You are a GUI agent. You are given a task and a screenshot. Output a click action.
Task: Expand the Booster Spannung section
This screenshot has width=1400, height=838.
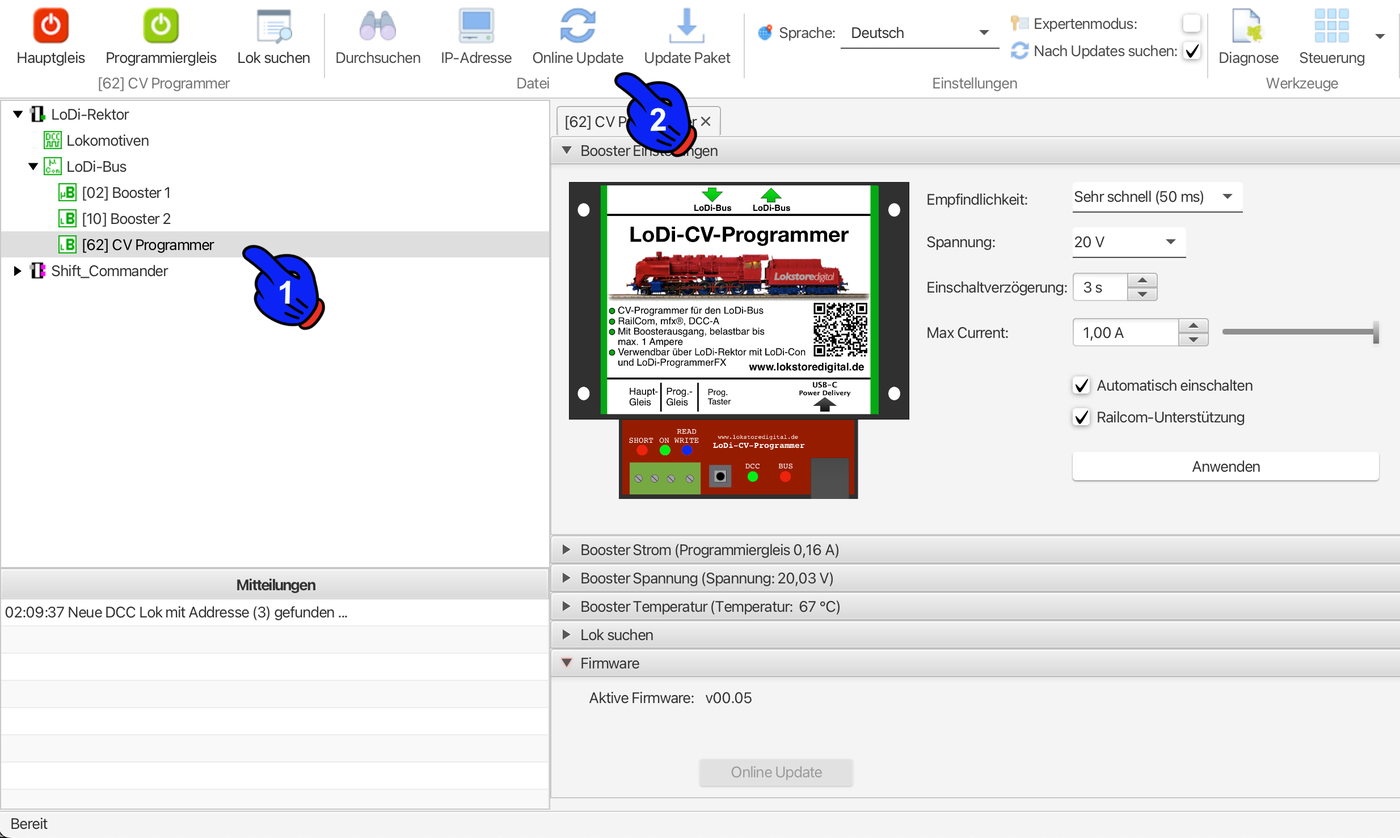coord(567,578)
